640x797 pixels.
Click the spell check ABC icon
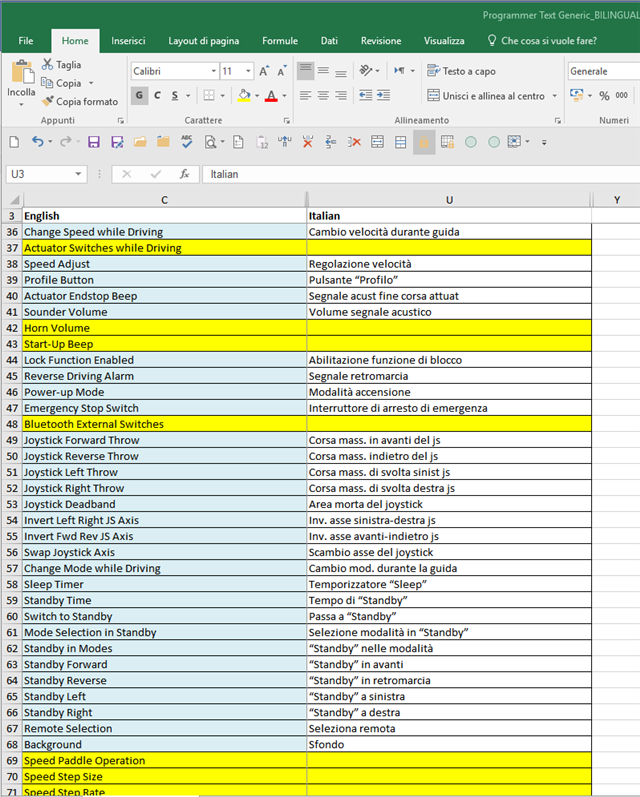pos(187,142)
